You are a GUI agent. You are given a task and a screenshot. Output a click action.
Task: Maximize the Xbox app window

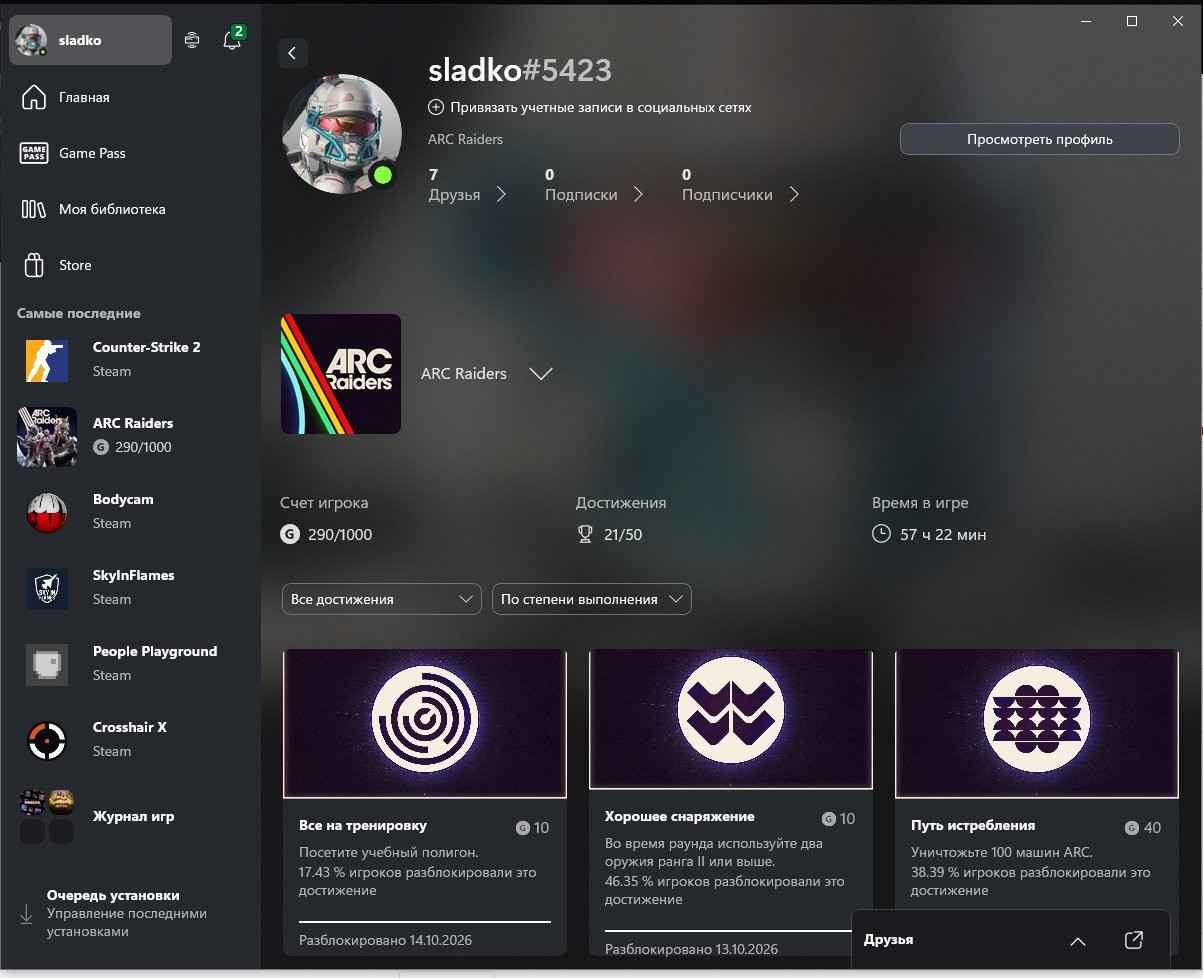[1132, 21]
